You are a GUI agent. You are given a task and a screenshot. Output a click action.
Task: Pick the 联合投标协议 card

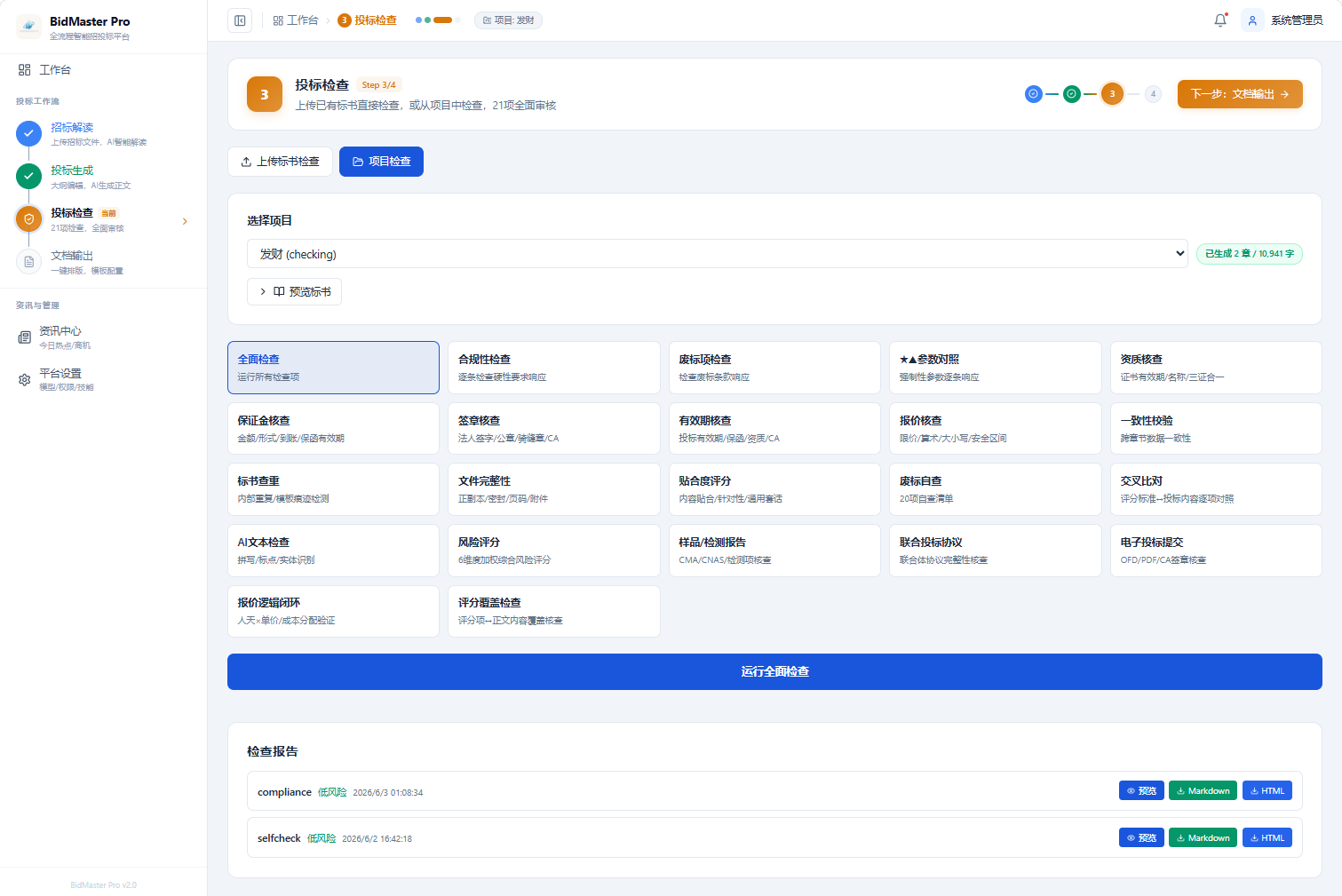pos(996,551)
